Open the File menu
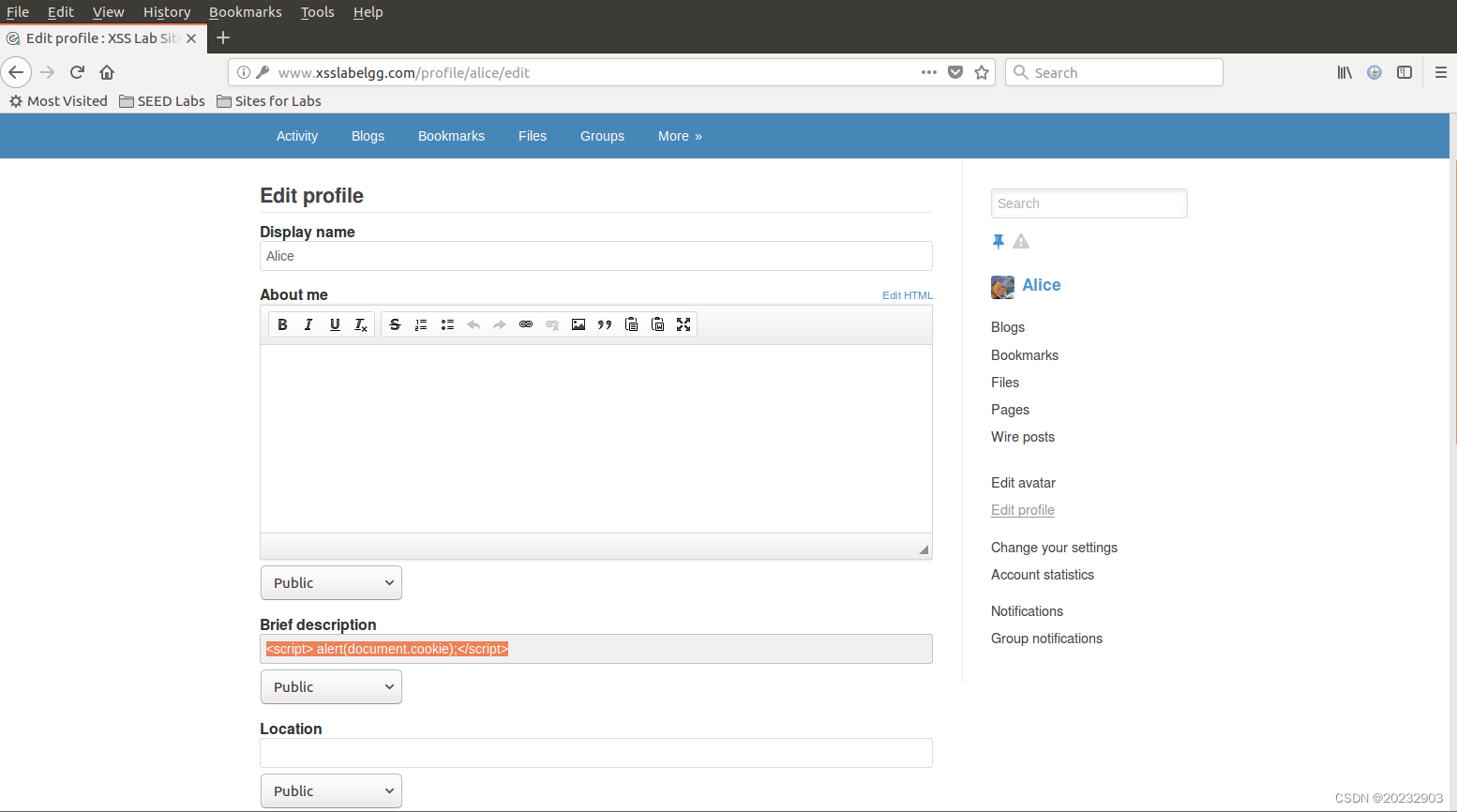 coord(18,12)
